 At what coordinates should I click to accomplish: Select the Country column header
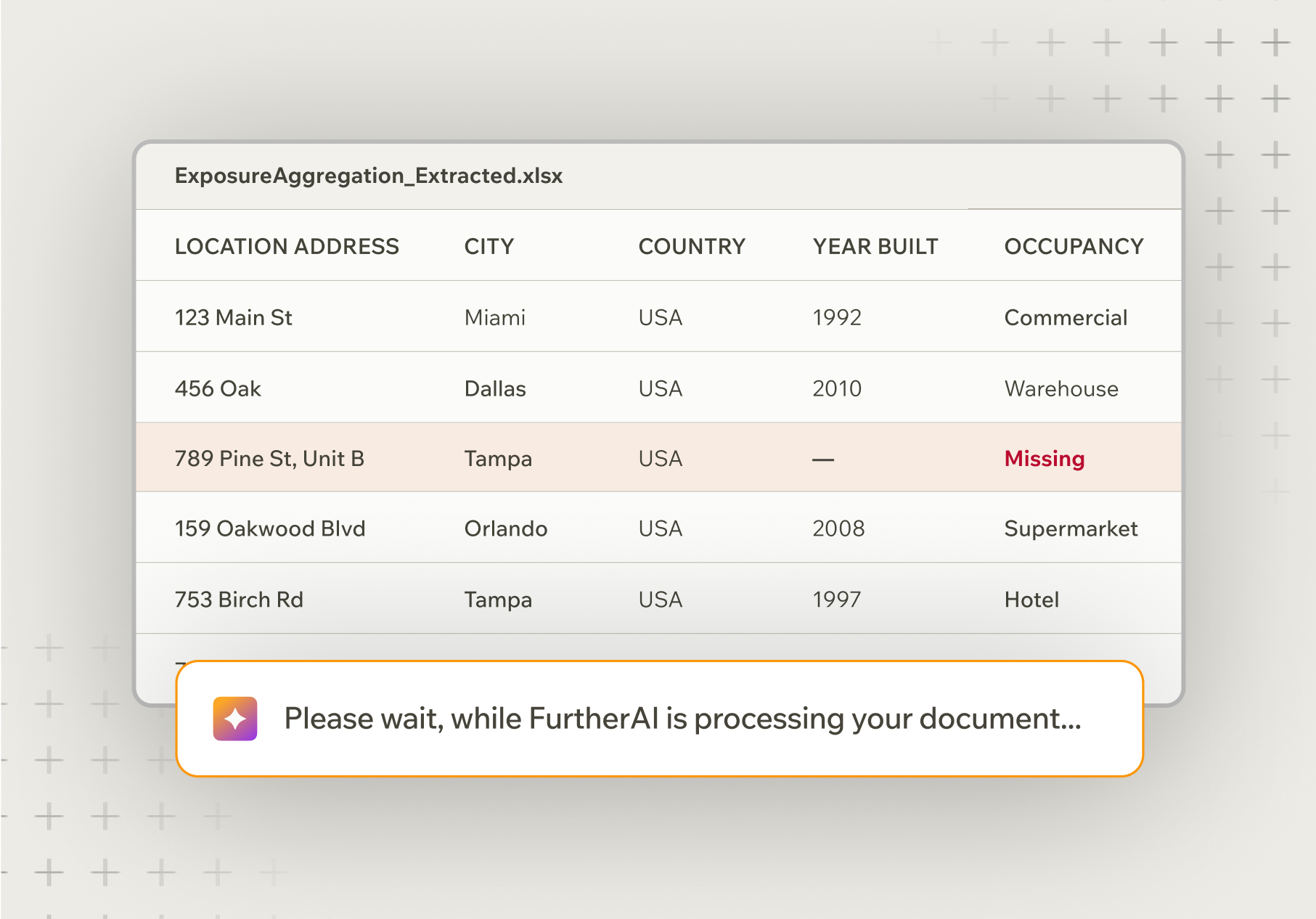coord(691,247)
